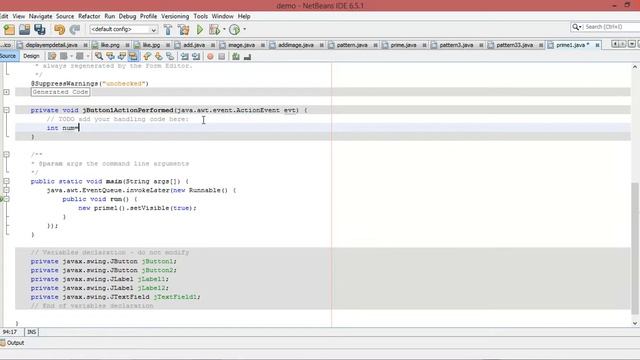Toggle bookmark on current line
This screenshot has width=640, height=360.
pyautogui.click(x=170, y=56)
